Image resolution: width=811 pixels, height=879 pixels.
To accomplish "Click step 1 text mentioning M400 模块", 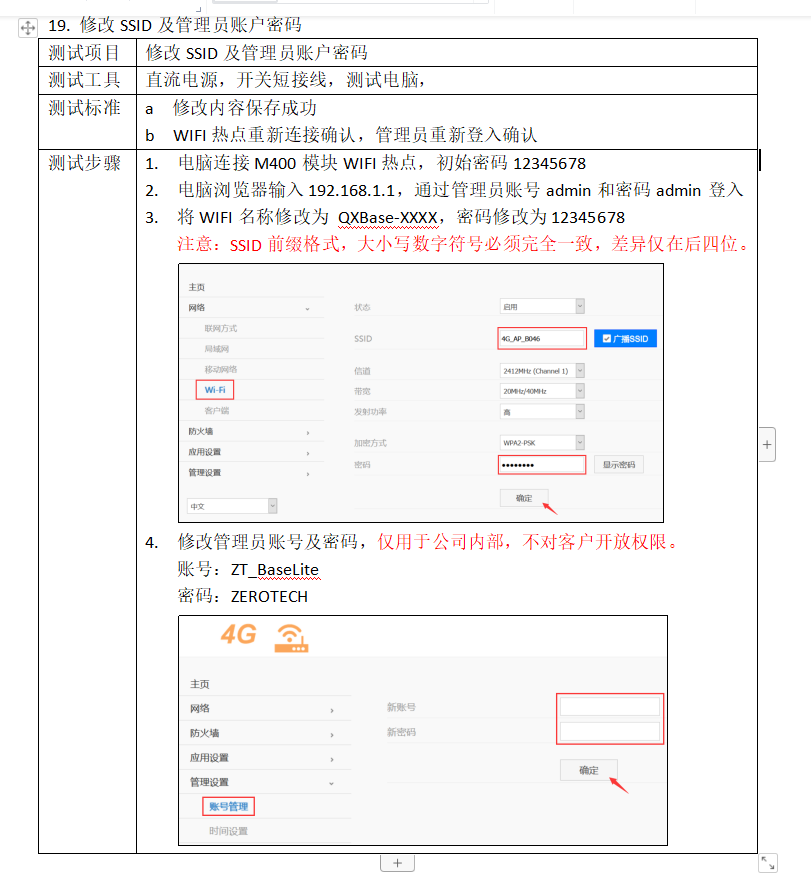I will pos(382,163).
